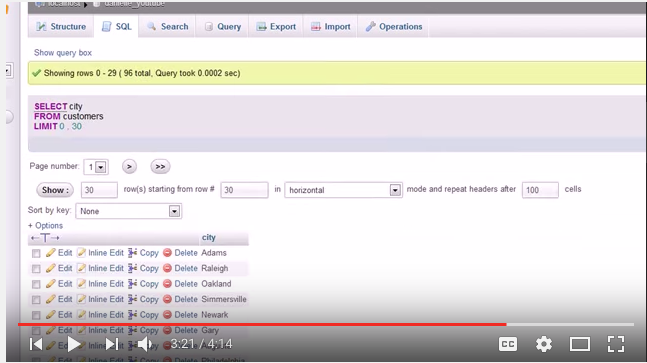Click the red Delete icon for Oakland
The image size is (647, 363).
167,284
